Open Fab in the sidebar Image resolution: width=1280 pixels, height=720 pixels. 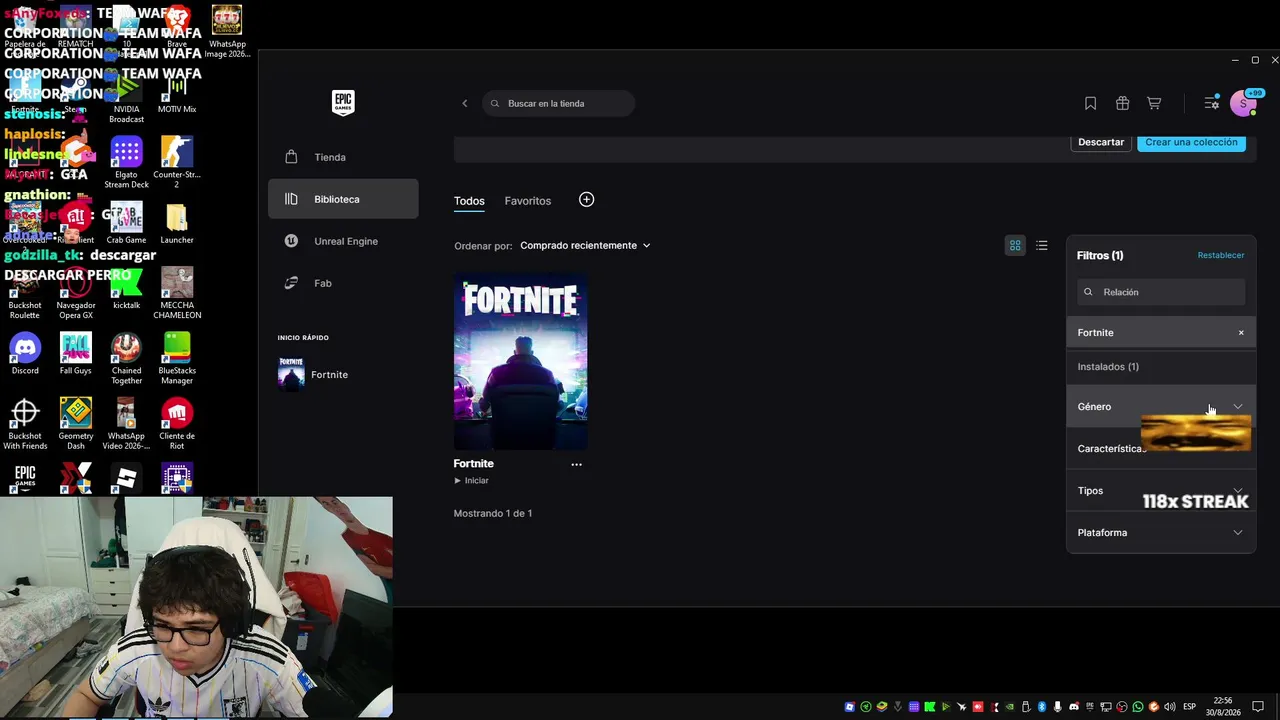(x=343, y=283)
